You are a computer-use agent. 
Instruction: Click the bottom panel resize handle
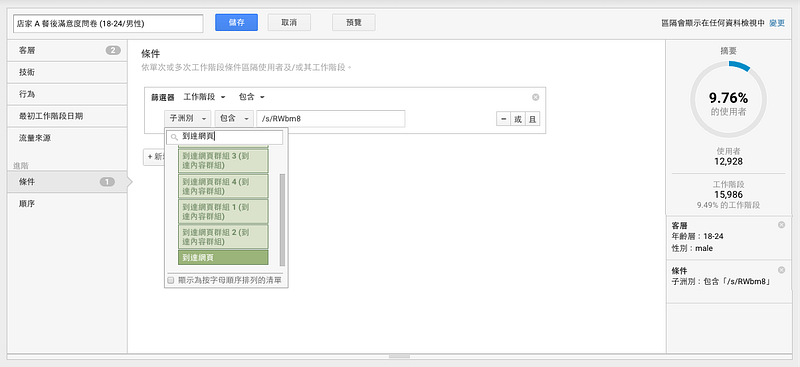pos(399,356)
